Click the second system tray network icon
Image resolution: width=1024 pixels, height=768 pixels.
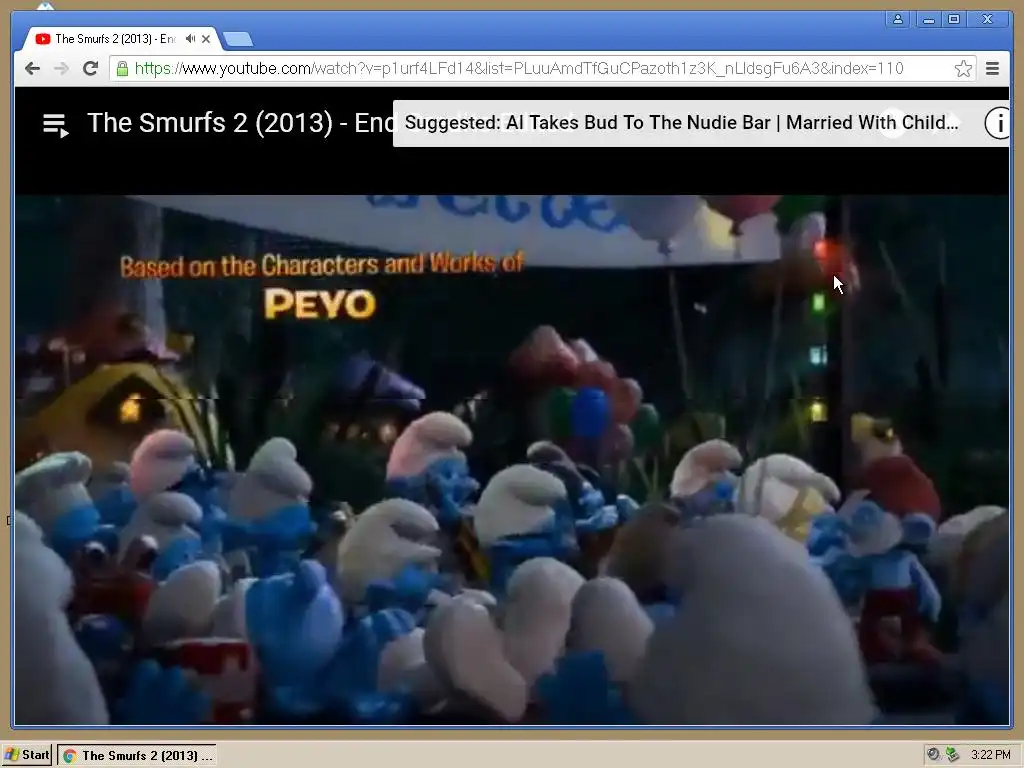coord(952,755)
